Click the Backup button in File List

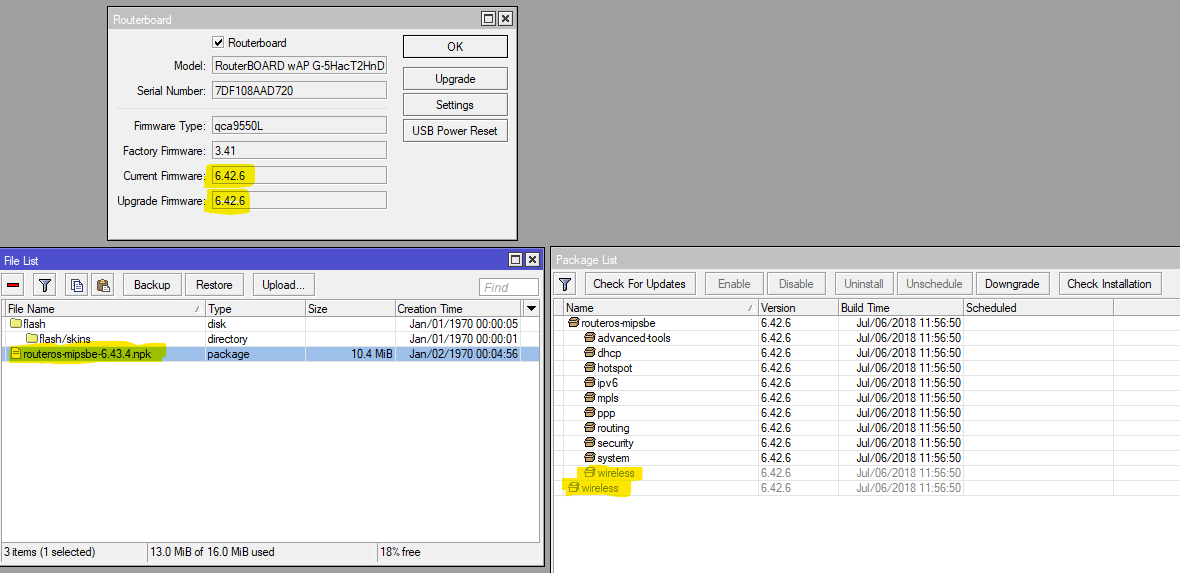(x=152, y=285)
